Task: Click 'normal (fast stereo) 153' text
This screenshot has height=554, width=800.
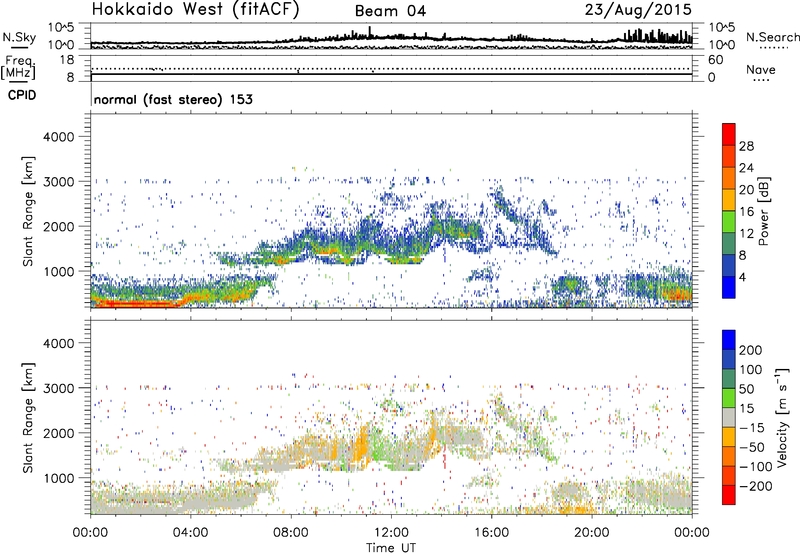Action: pyautogui.click(x=173, y=99)
